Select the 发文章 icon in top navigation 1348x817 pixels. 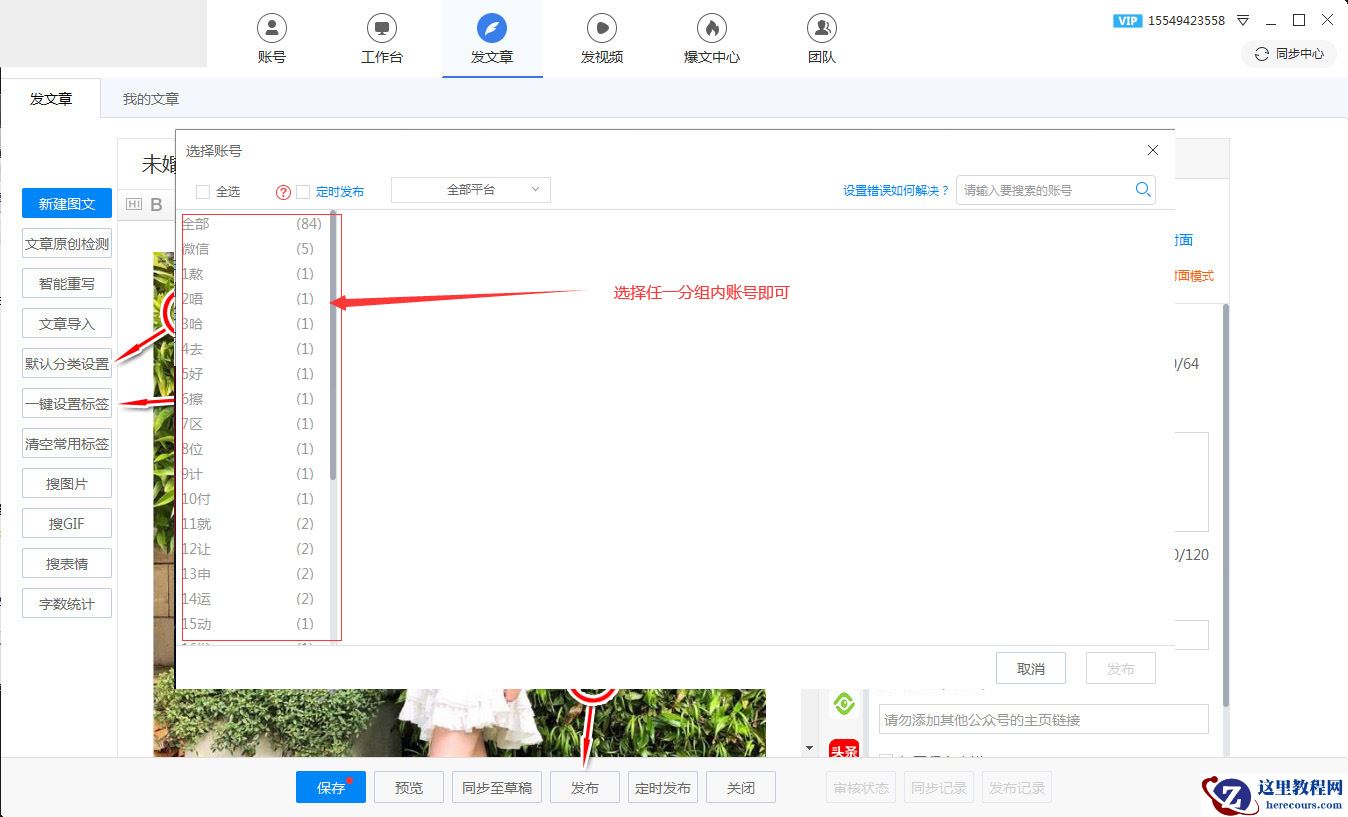[x=492, y=28]
